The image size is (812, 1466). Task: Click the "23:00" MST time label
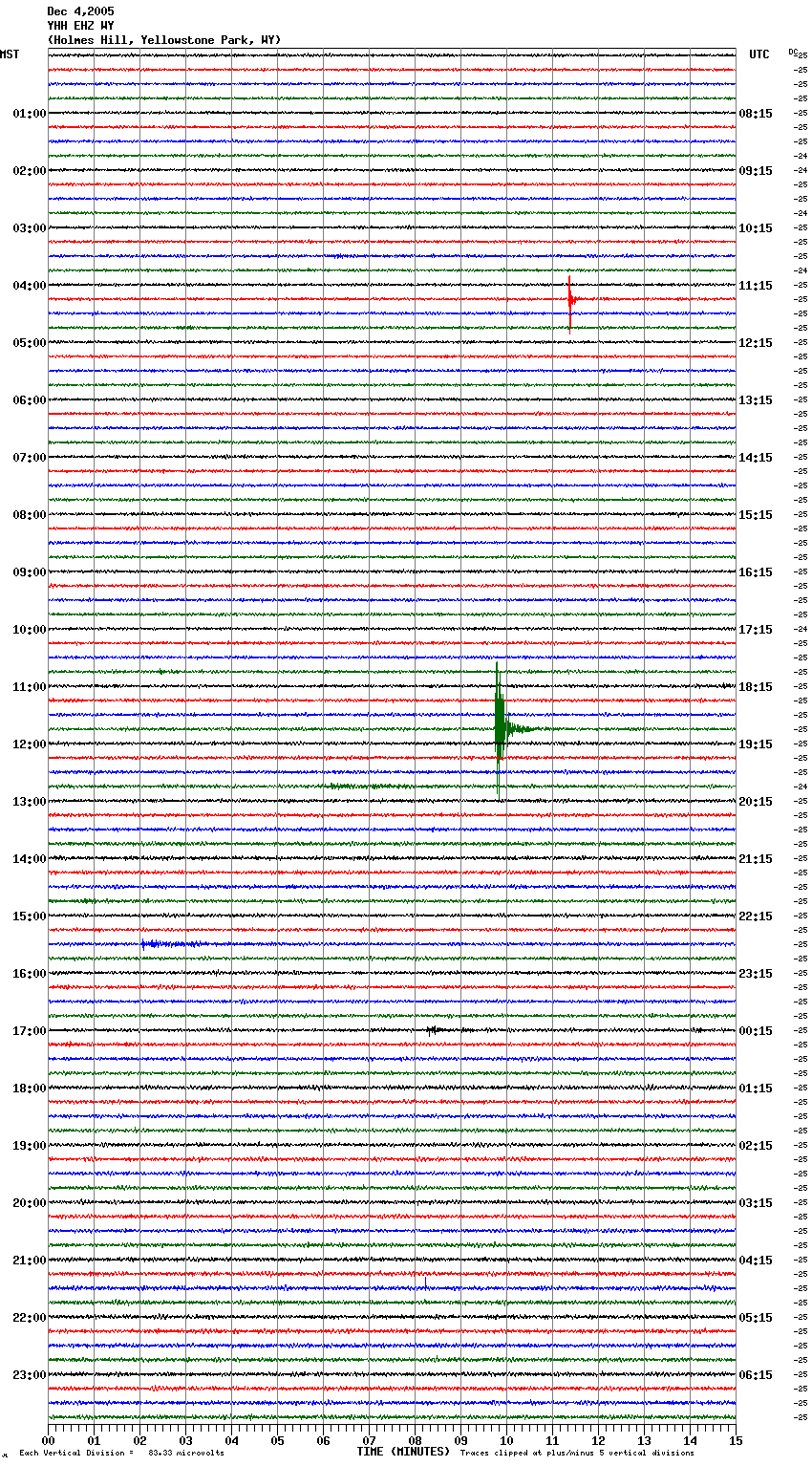[x=30, y=1375]
